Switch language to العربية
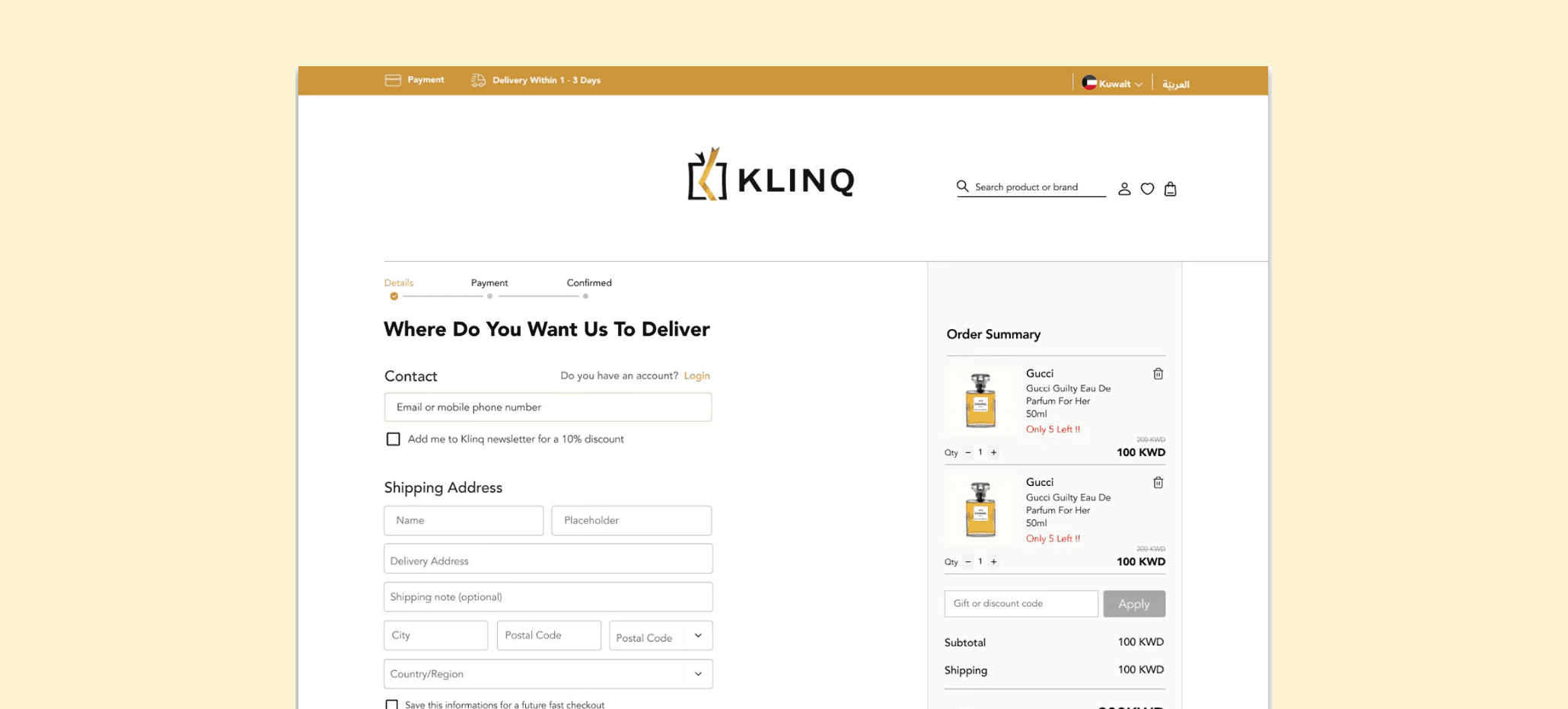1568x709 pixels. 1175,84
